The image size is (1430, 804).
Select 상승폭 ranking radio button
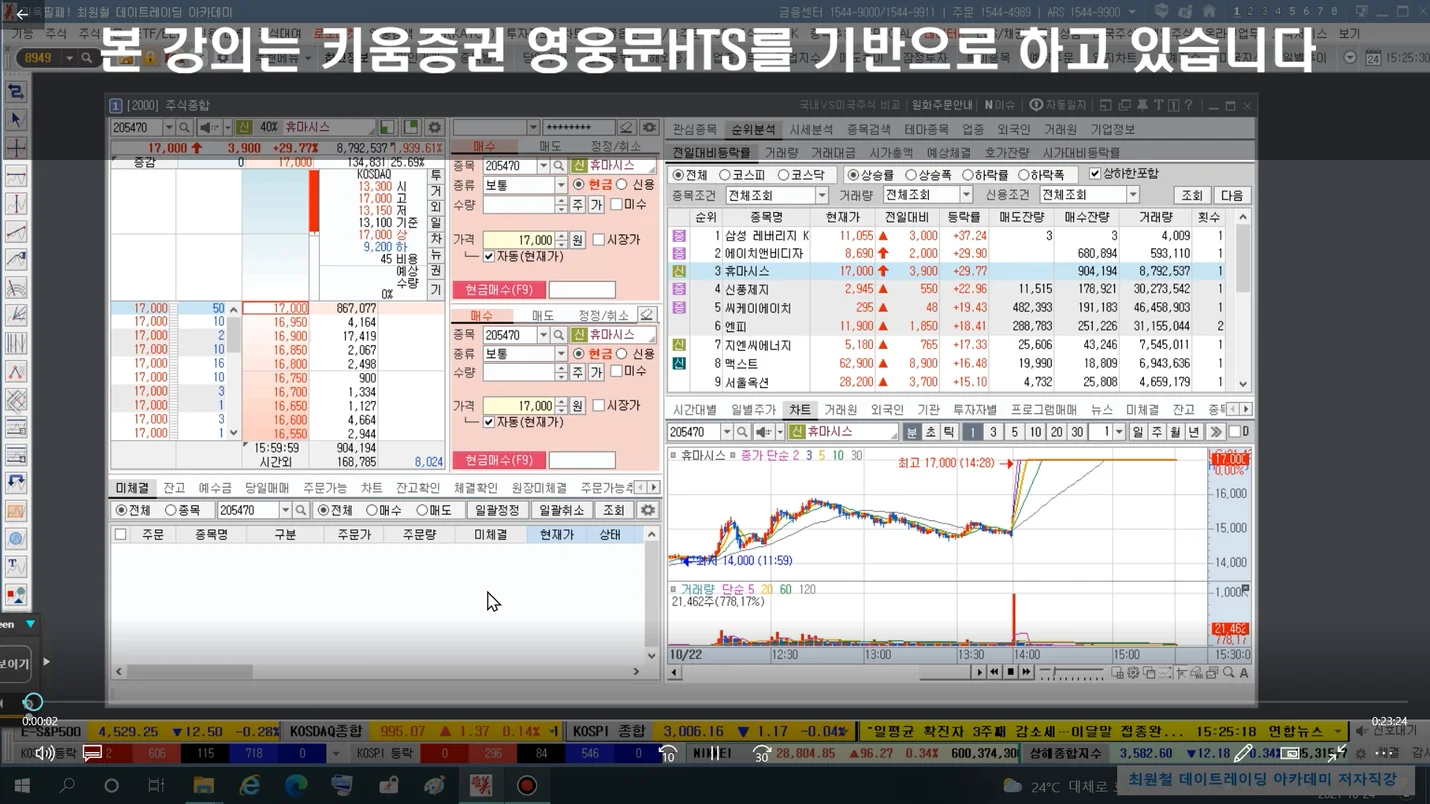(911, 175)
